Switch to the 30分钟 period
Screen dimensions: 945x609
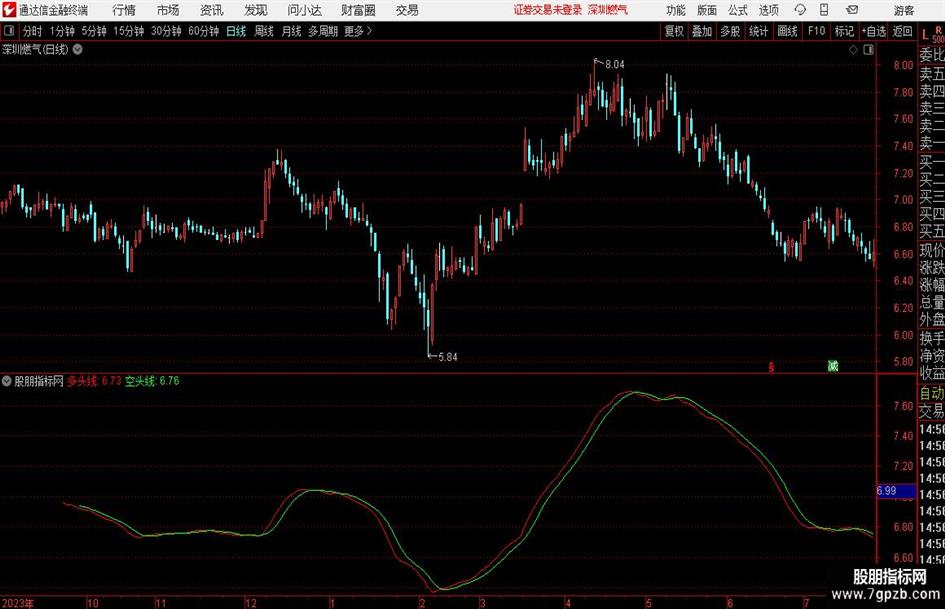coord(166,31)
